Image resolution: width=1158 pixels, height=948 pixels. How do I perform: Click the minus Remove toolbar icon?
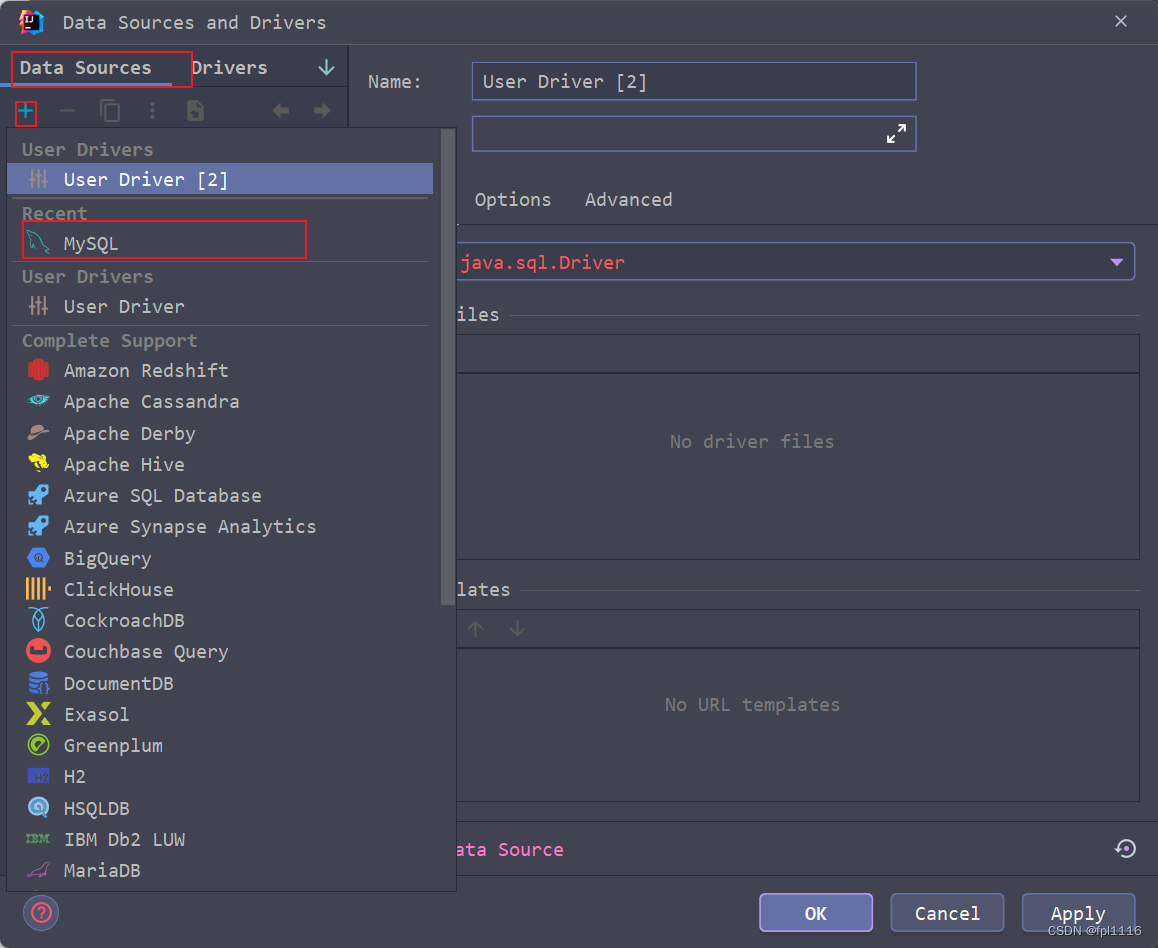[x=67, y=111]
